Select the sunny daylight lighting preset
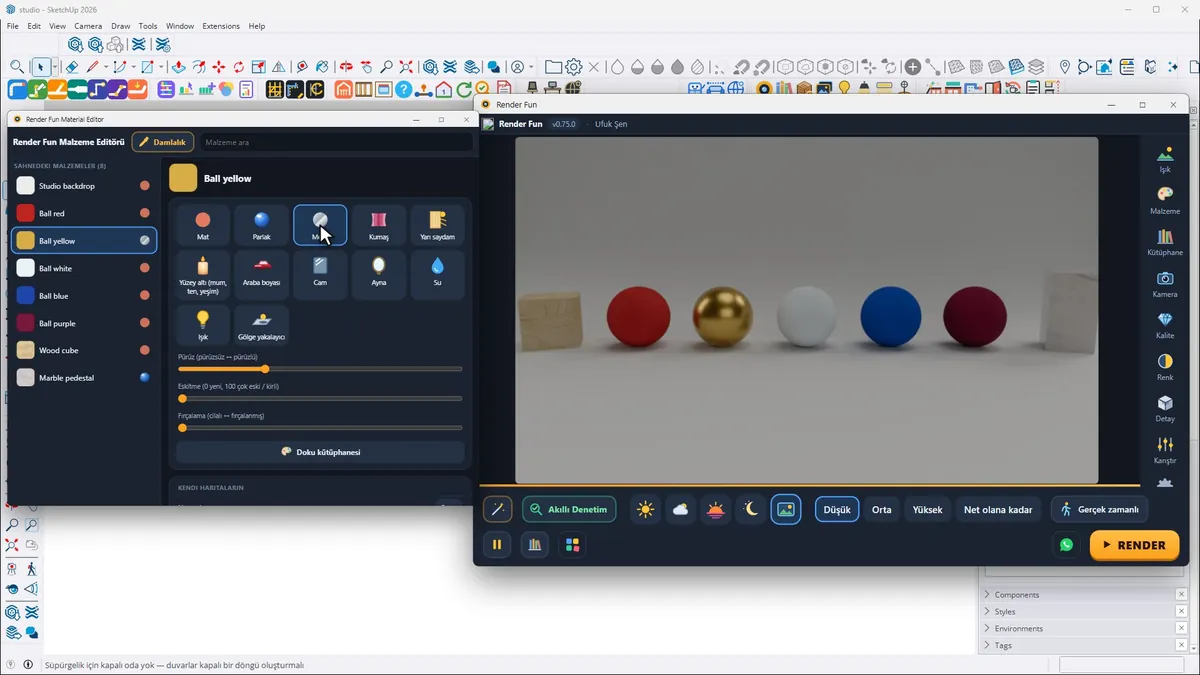This screenshot has width=1200, height=675. 645,509
